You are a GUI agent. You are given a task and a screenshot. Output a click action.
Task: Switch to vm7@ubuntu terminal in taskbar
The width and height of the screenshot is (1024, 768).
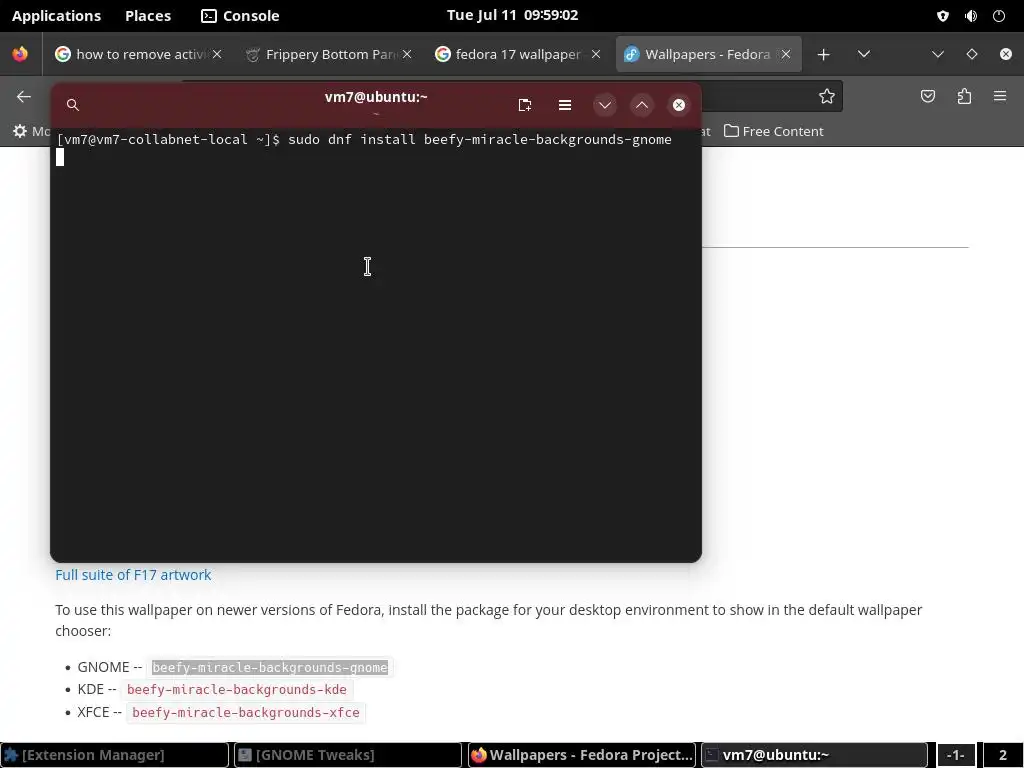click(814, 755)
